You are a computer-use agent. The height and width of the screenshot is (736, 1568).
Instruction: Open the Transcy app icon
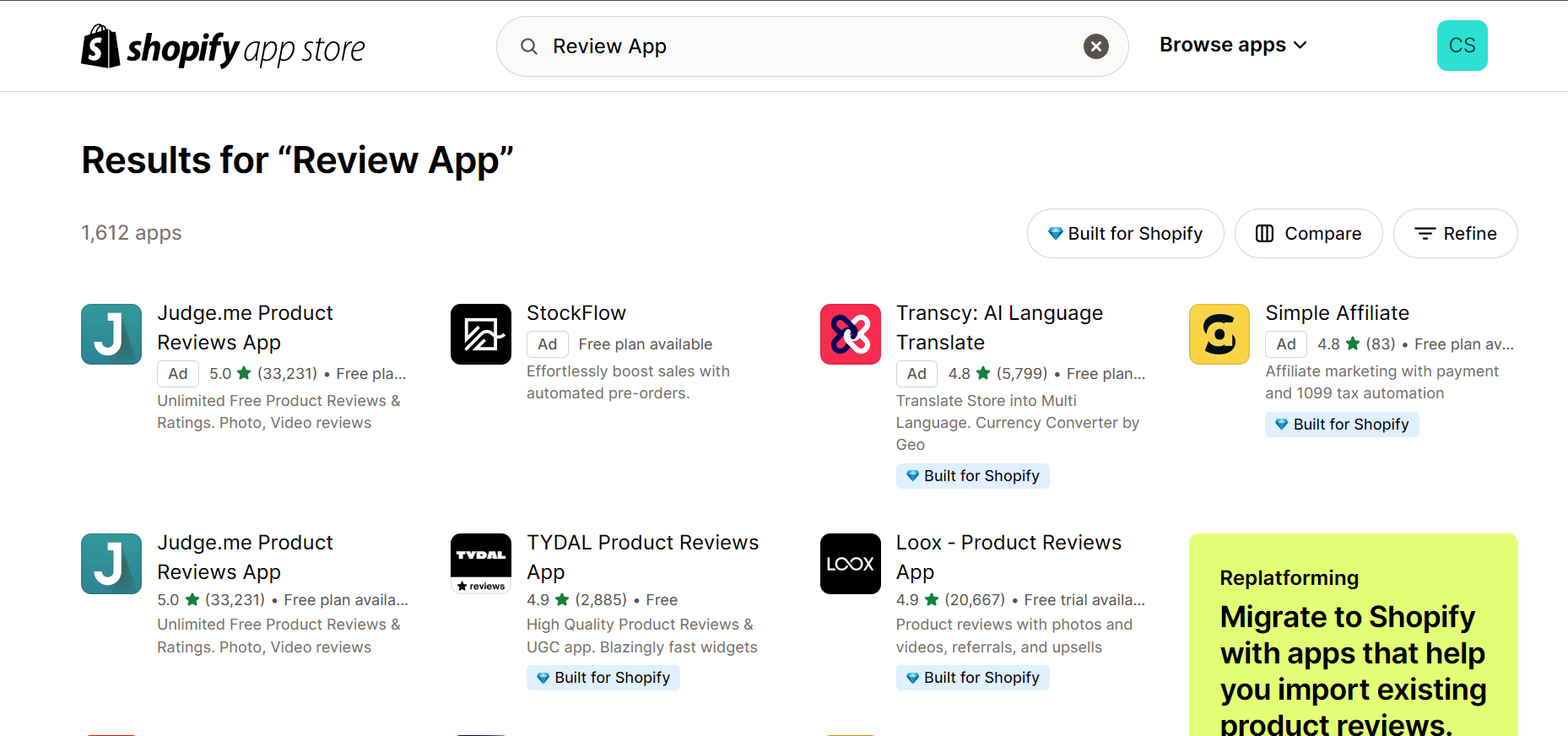pyautogui.click(x=850, y=334)
